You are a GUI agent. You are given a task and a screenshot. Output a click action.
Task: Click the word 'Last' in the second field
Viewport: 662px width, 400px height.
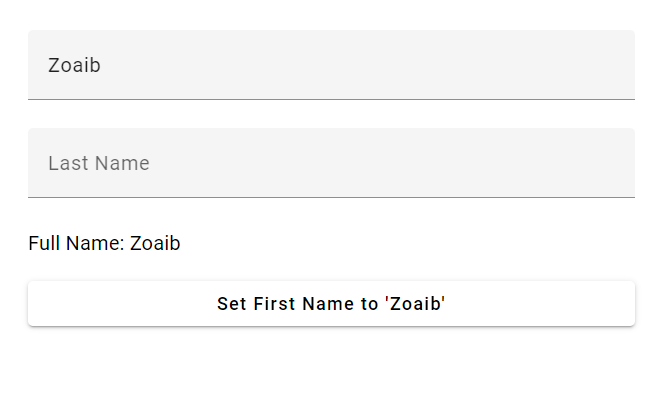[x=68, y=163]
